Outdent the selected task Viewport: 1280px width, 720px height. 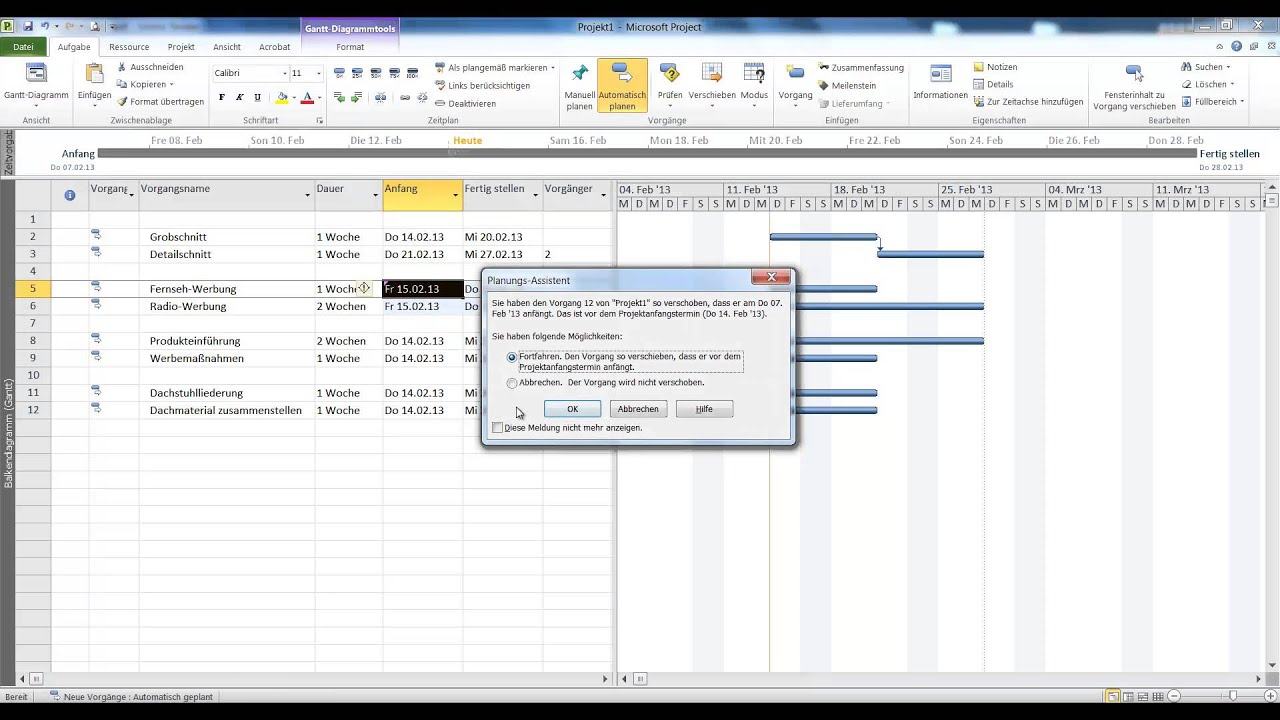coord(340,97)
